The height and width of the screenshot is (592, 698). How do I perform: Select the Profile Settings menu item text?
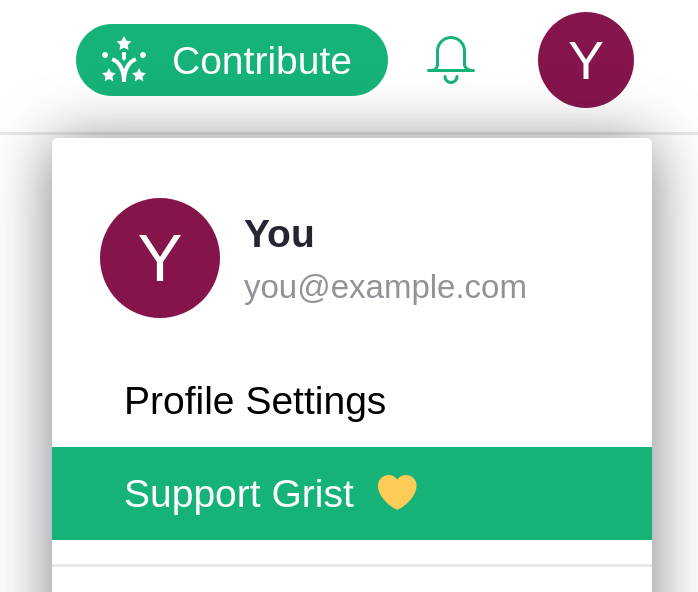(255, 401)
